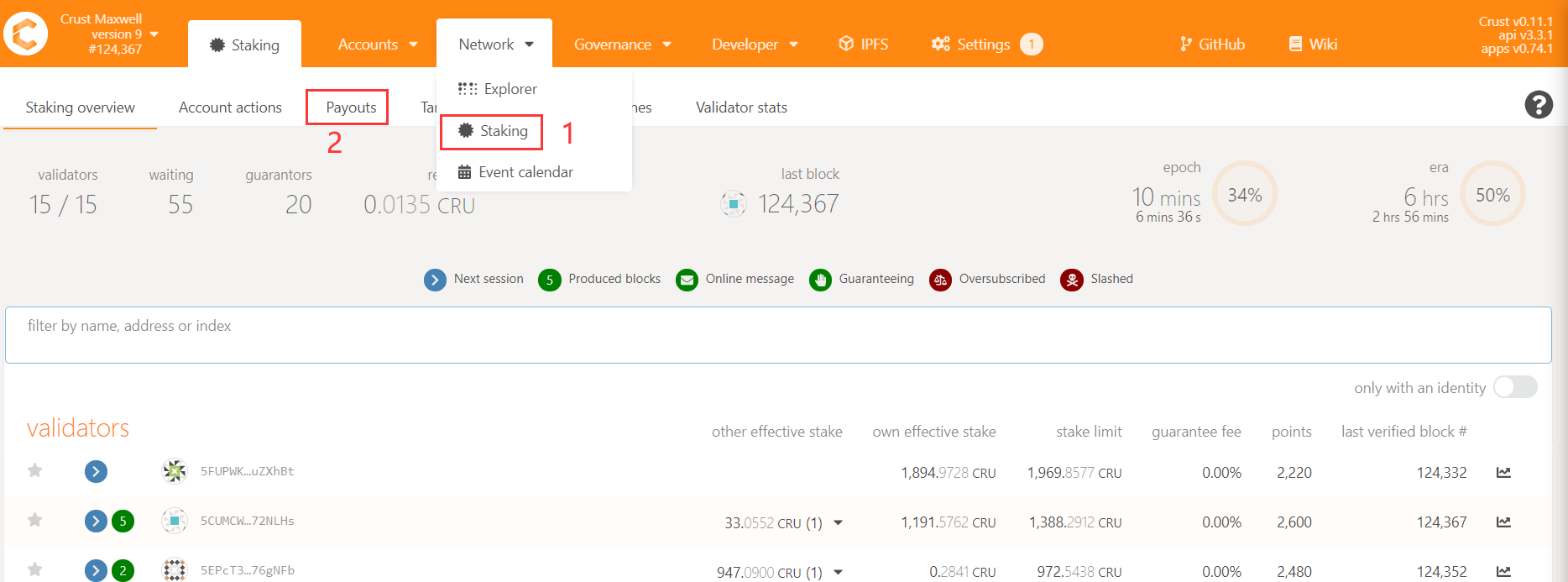Switch to the Account actions tab
This screenshot has height=582, width=1568.
230,107
